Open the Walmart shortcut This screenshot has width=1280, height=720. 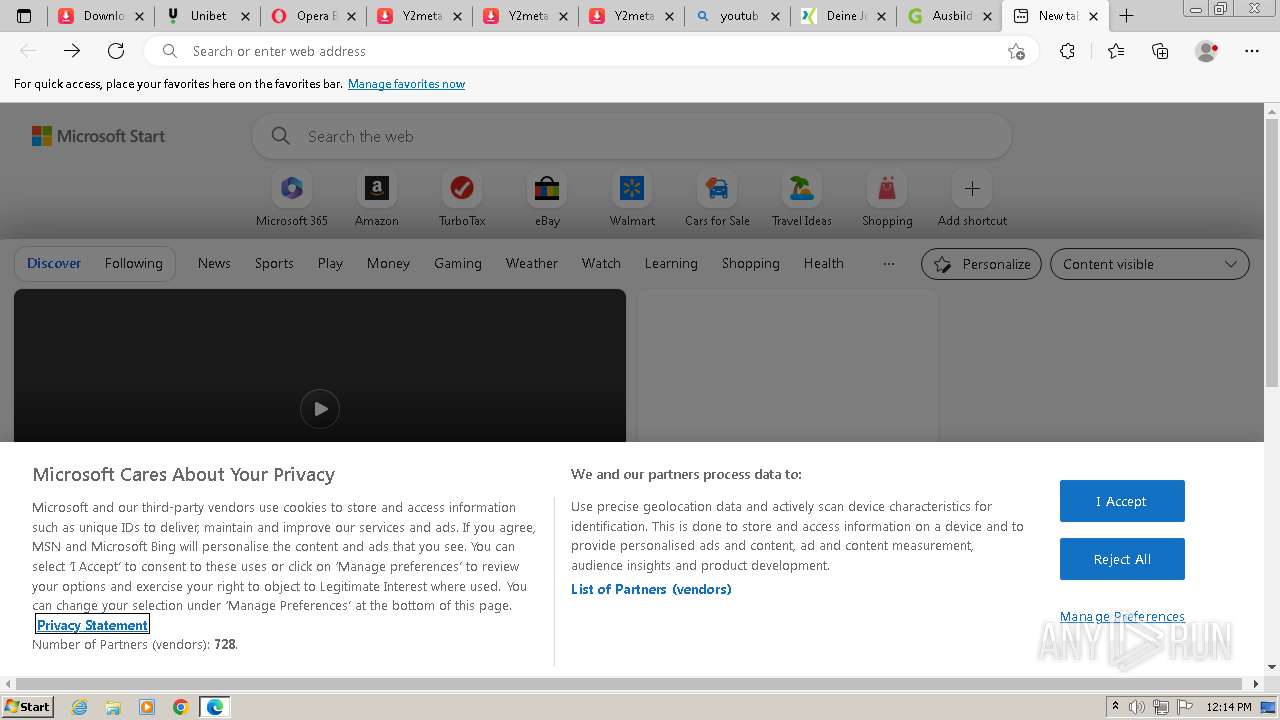point(632,199)
